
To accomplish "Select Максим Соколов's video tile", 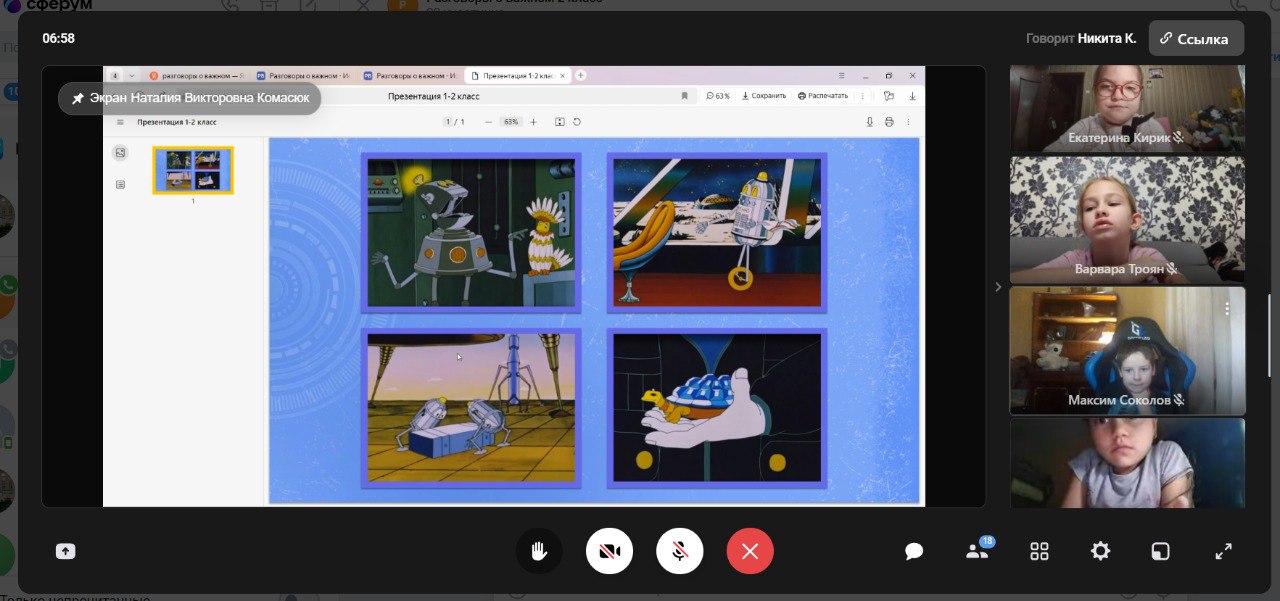I will [1127, 351].
